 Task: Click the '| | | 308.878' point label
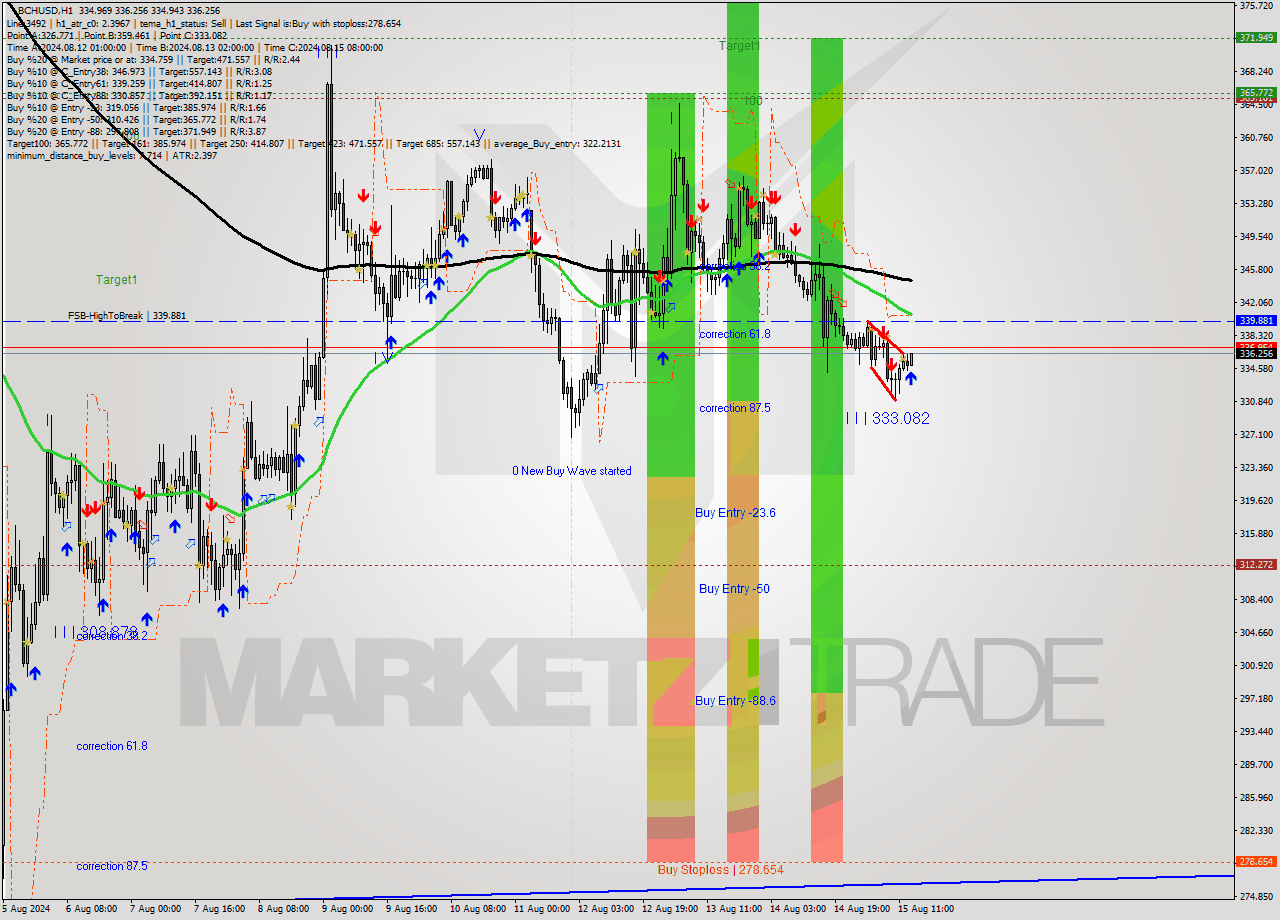click(95, 632)
